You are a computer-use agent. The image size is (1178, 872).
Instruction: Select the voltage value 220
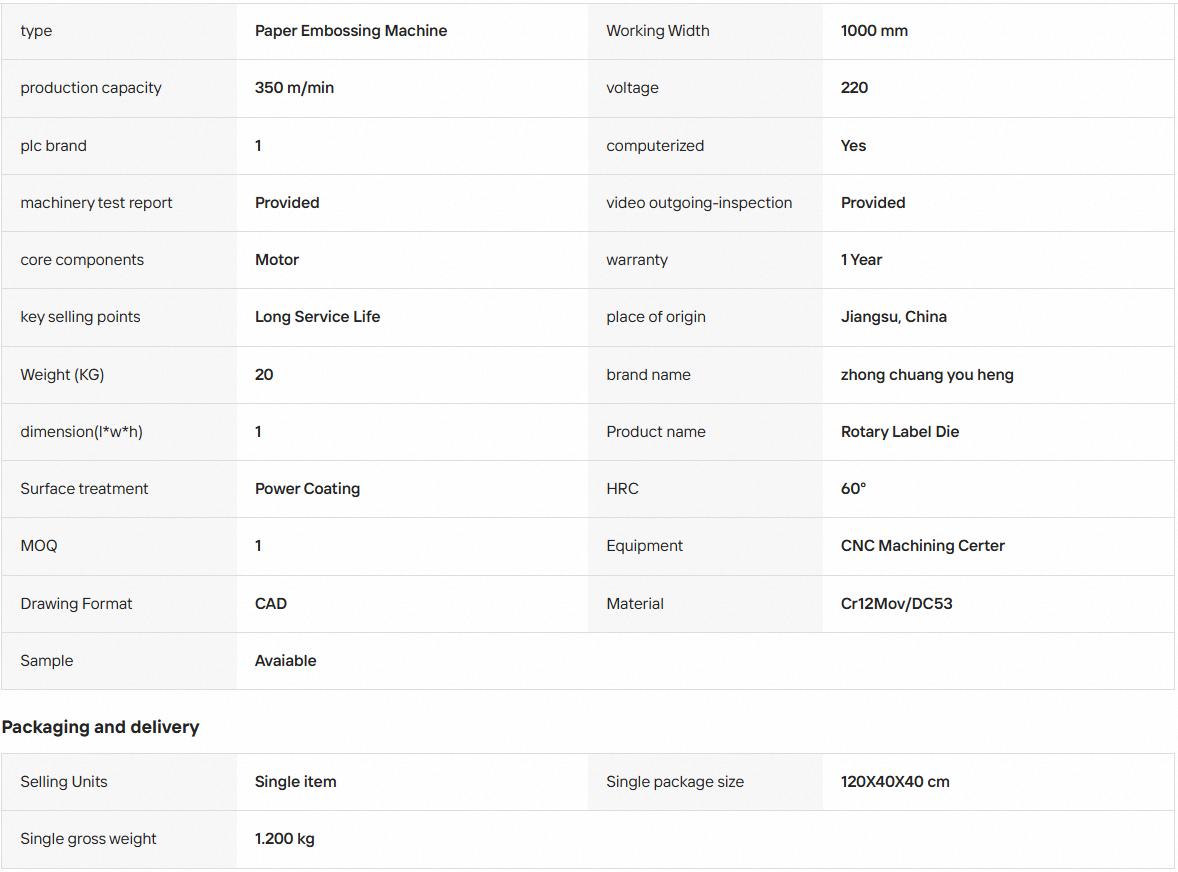(x=854, y=88)
